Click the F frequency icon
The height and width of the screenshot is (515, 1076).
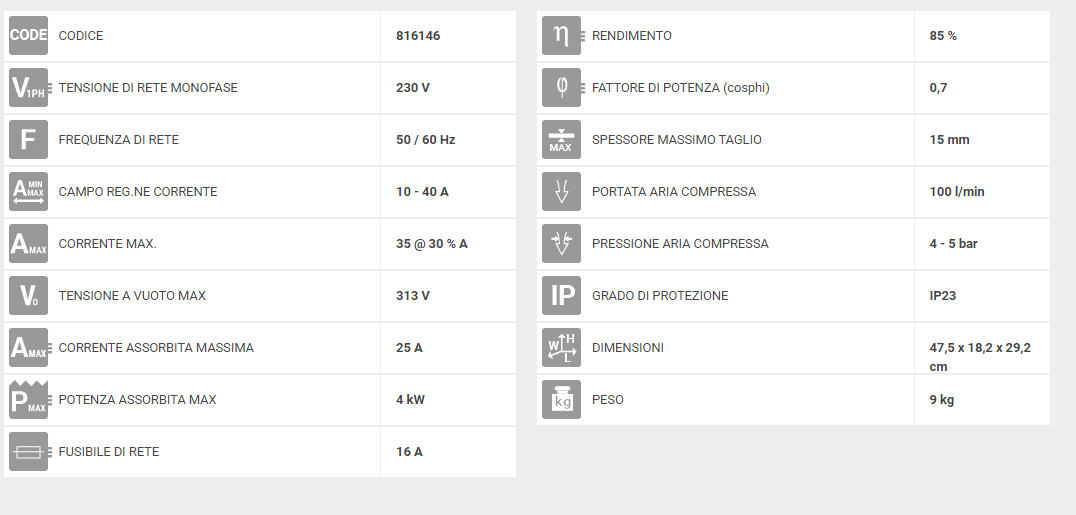(x=28, y=139)
